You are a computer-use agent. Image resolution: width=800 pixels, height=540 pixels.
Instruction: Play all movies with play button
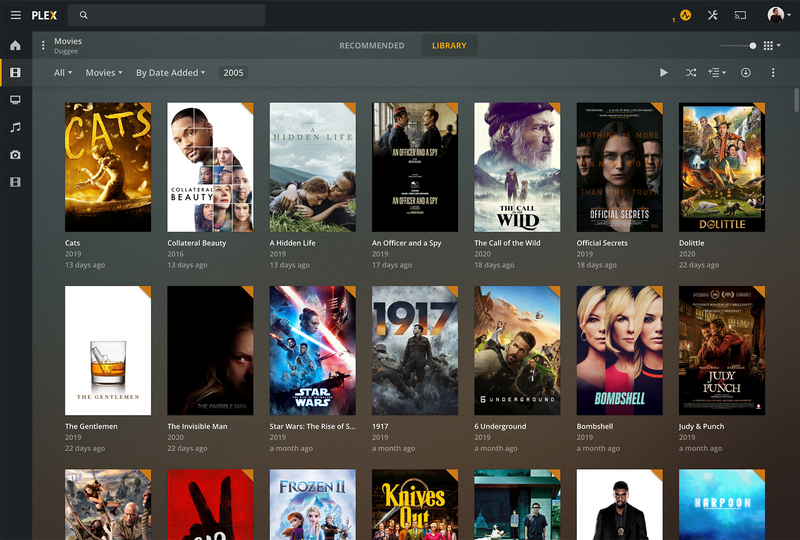(664, 73)
